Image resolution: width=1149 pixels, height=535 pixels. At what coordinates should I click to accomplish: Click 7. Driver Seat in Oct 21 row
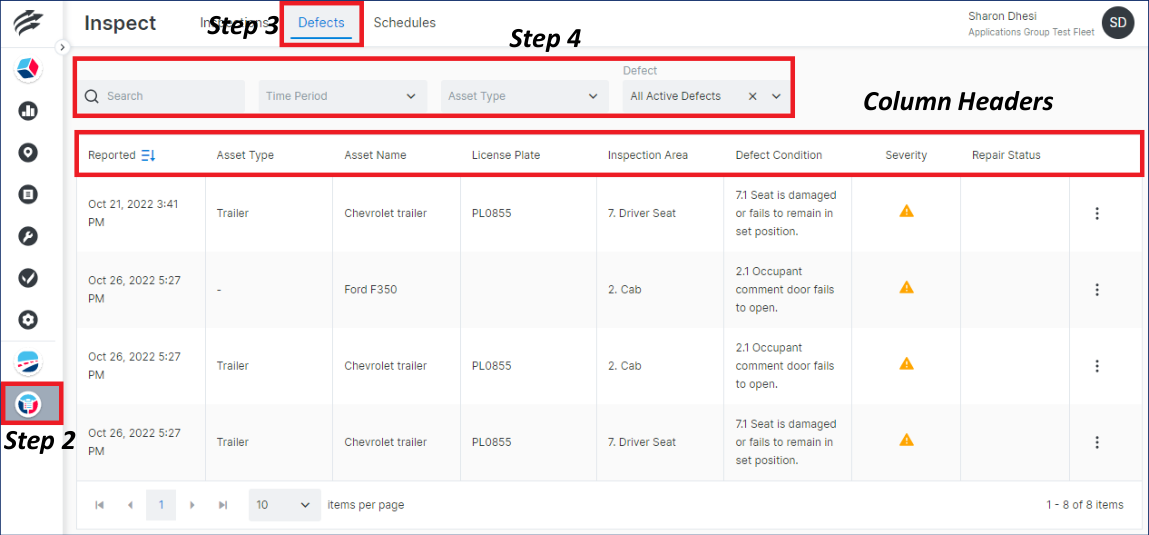point(642,213)
